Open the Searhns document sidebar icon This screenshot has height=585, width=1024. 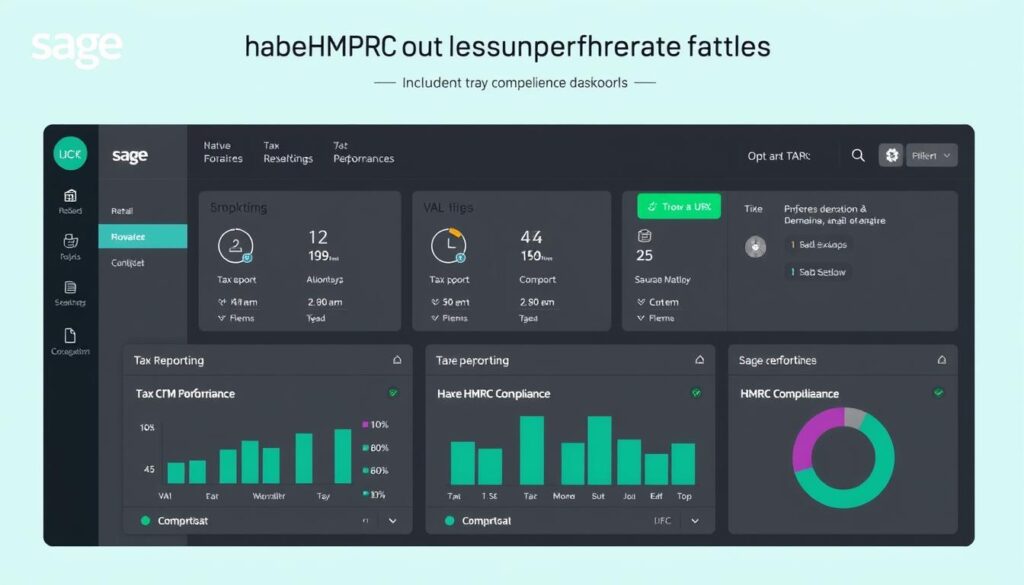(71, 287)
